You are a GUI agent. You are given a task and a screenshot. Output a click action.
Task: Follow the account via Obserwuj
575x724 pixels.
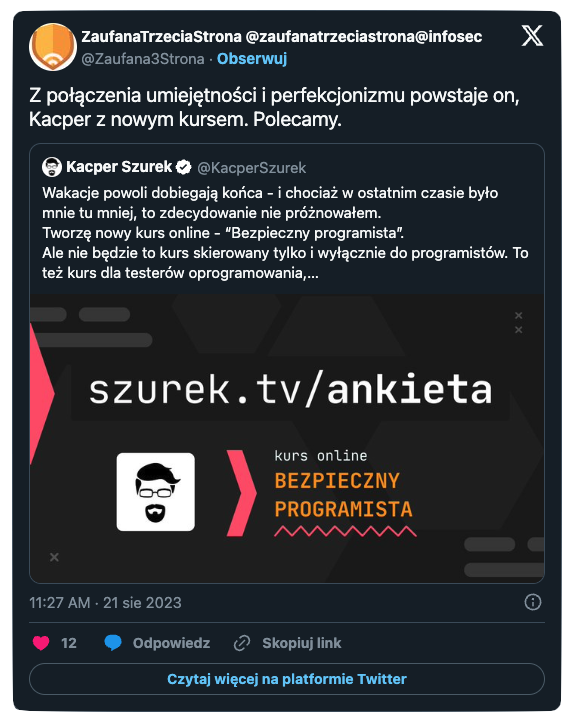pyautogui.click(x=252, y=59)
